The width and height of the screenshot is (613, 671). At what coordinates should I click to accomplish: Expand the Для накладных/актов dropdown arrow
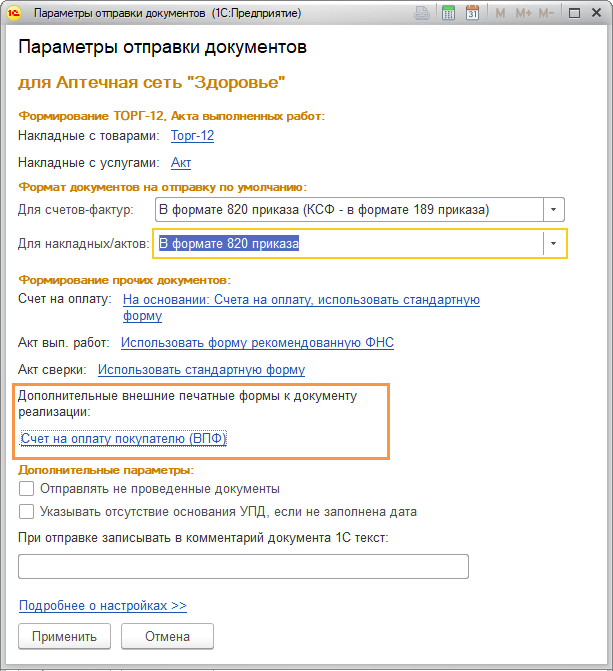click(x=553, y=243)
